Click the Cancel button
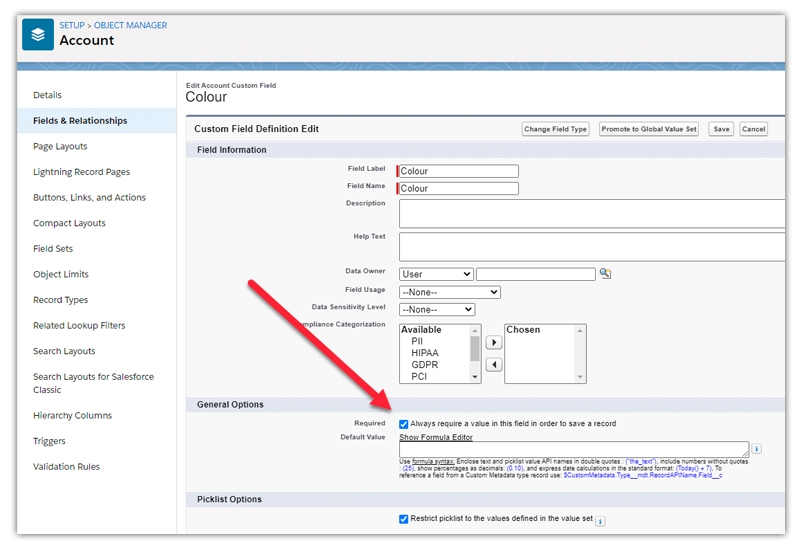Viewport: 800px width, 554px height. pyautogui.click(x=754, y=129)
